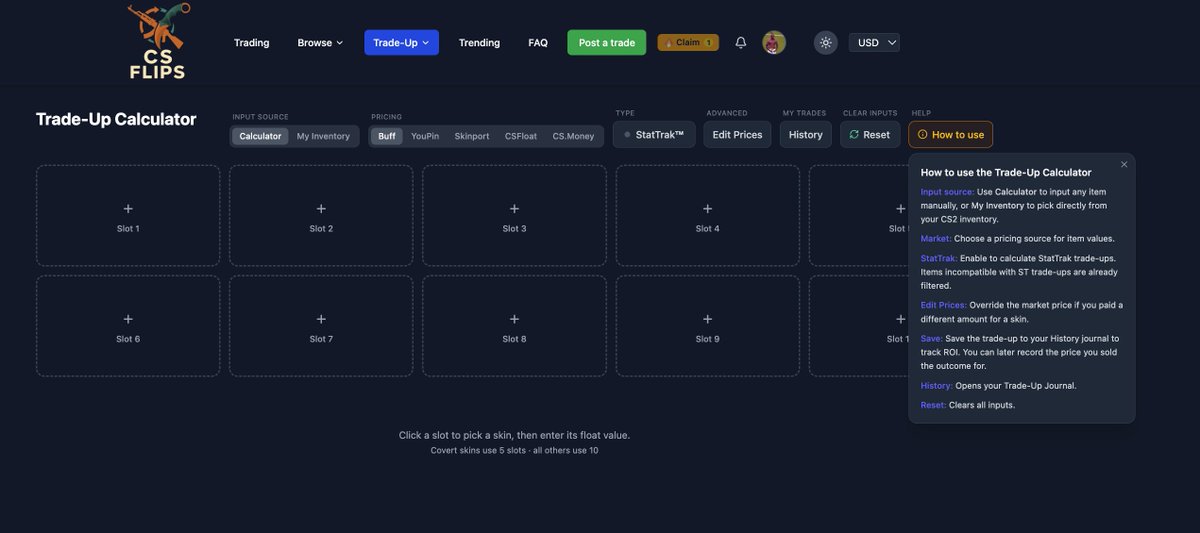Click the plus icon in Slot 7
Screen dimensions: 1200x533
click(x=321, y=319)
